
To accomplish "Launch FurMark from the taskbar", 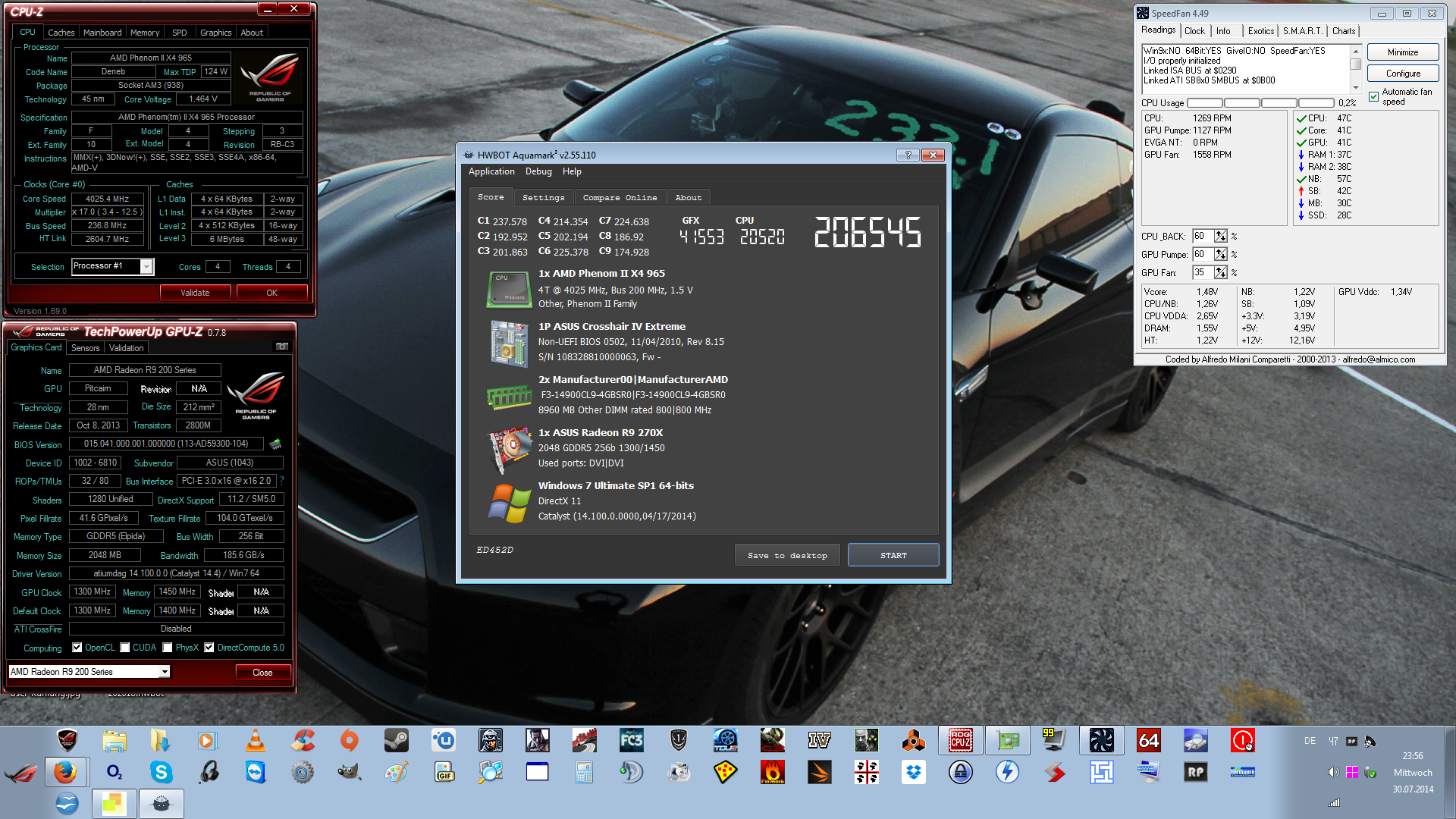I will (772, 773).
